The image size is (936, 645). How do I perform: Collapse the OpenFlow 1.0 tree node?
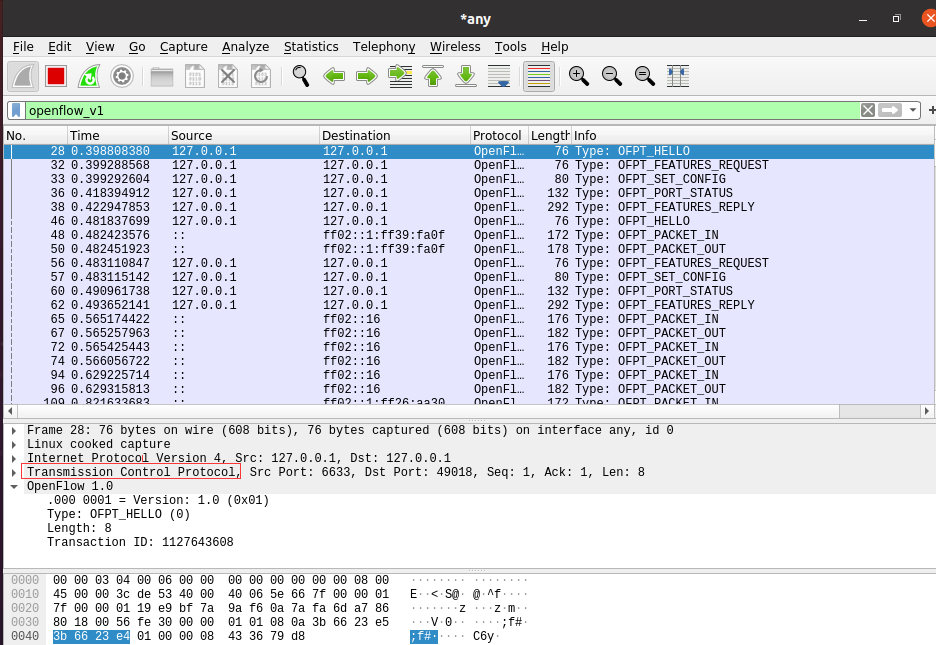click(x=13, y=486)
